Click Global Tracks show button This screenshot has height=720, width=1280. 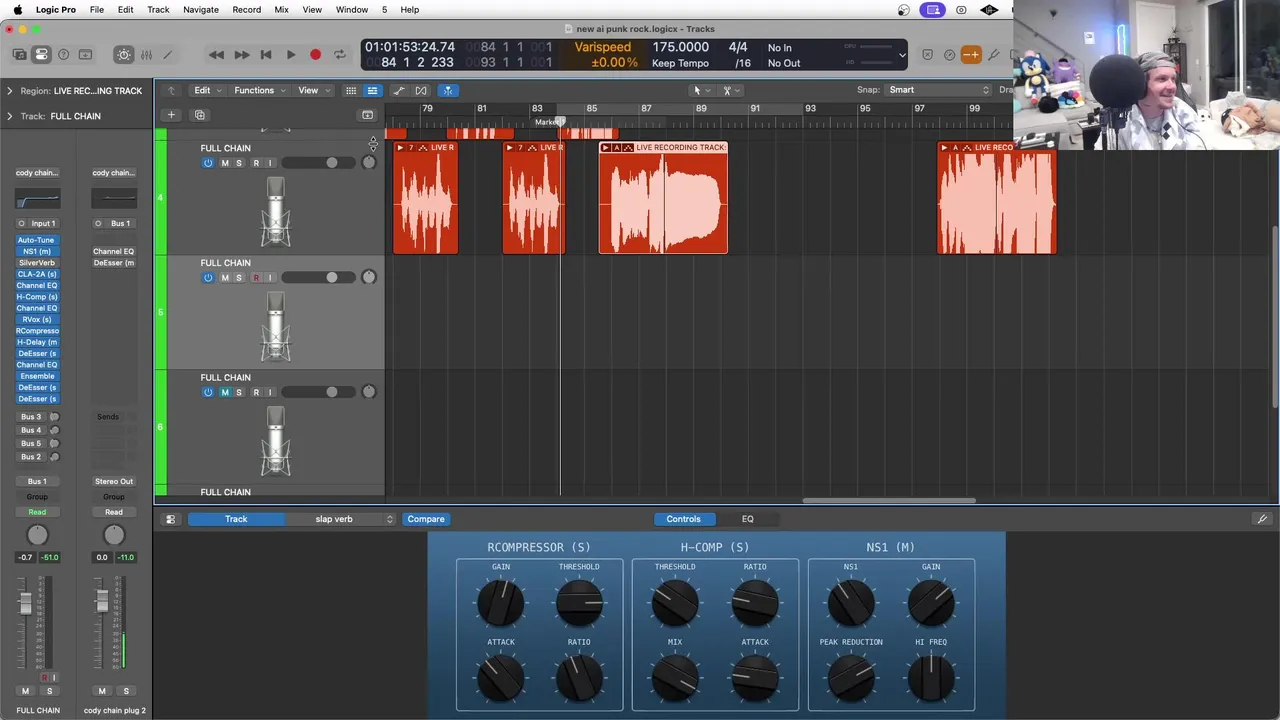coord(367,115)
